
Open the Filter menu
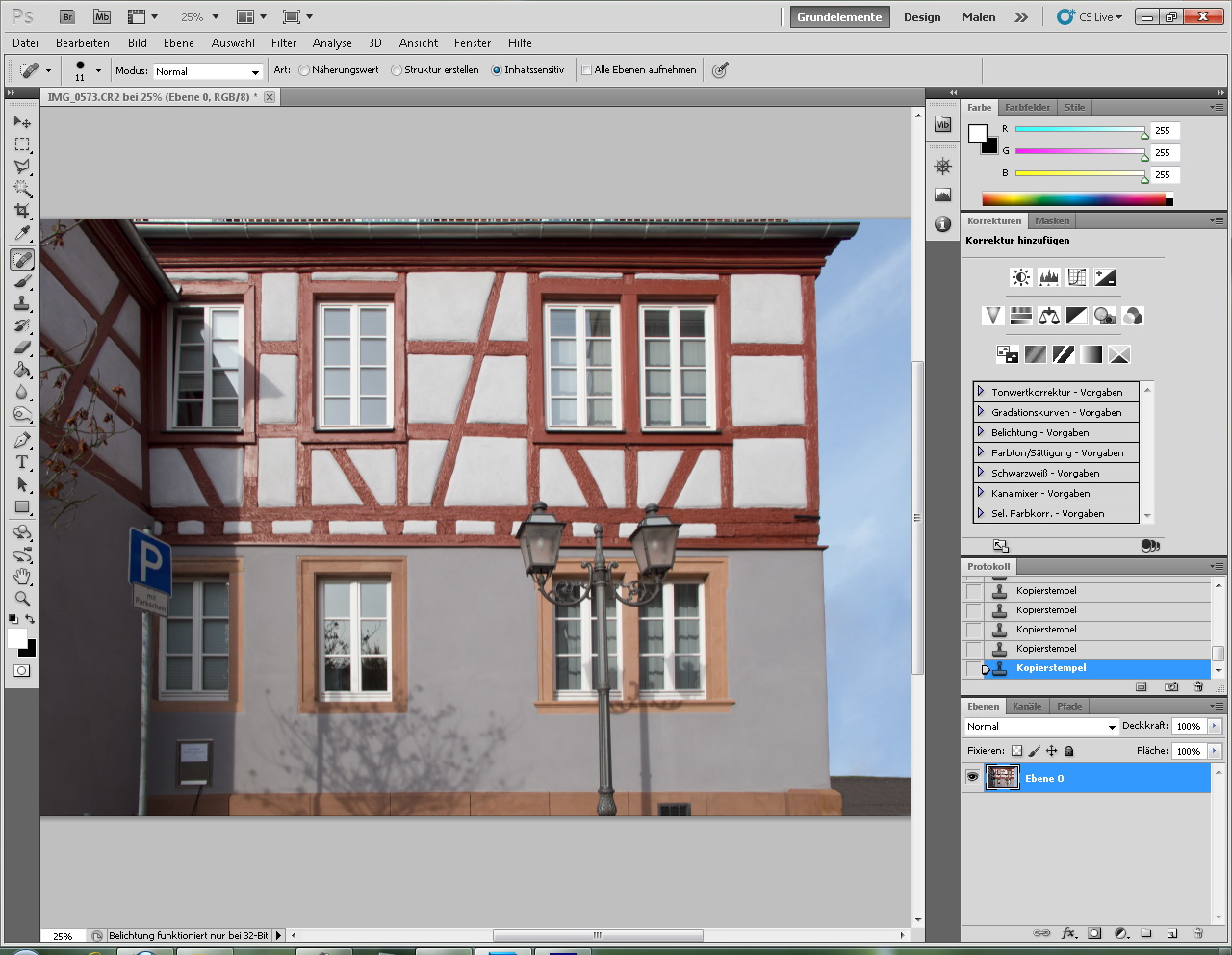pyautogui.click(x=283, y=43)
